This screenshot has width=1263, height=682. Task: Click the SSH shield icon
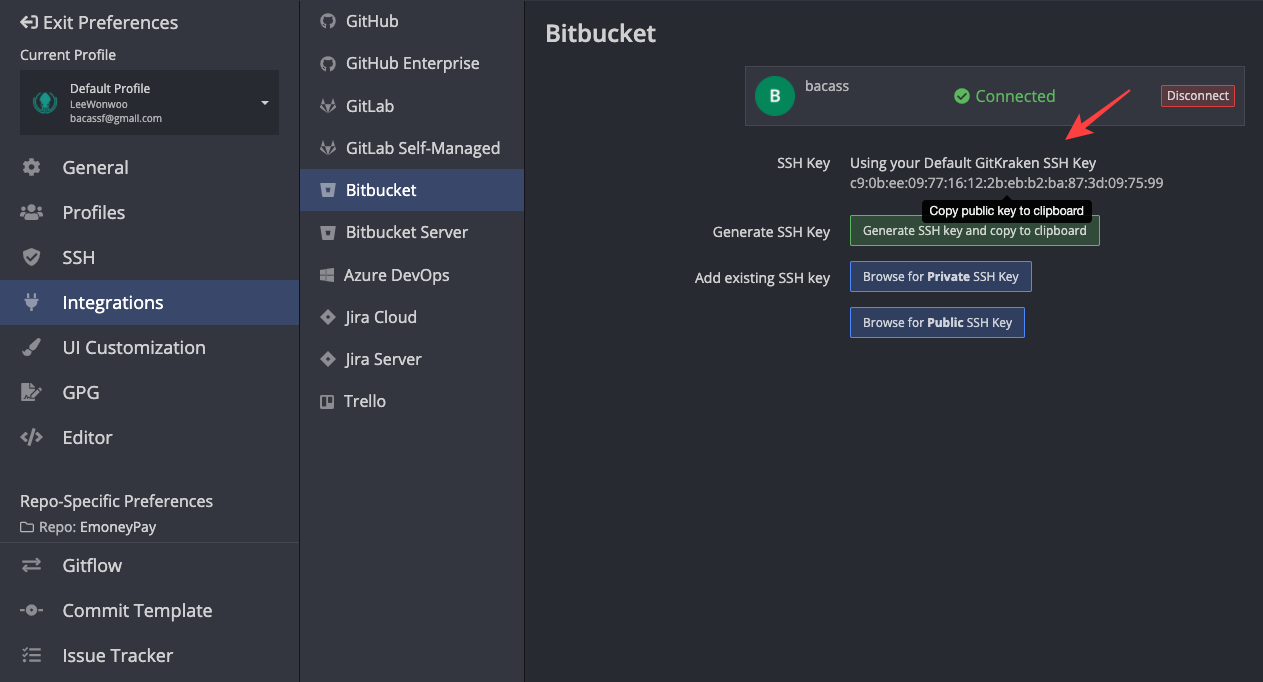[x=32, y=257]
